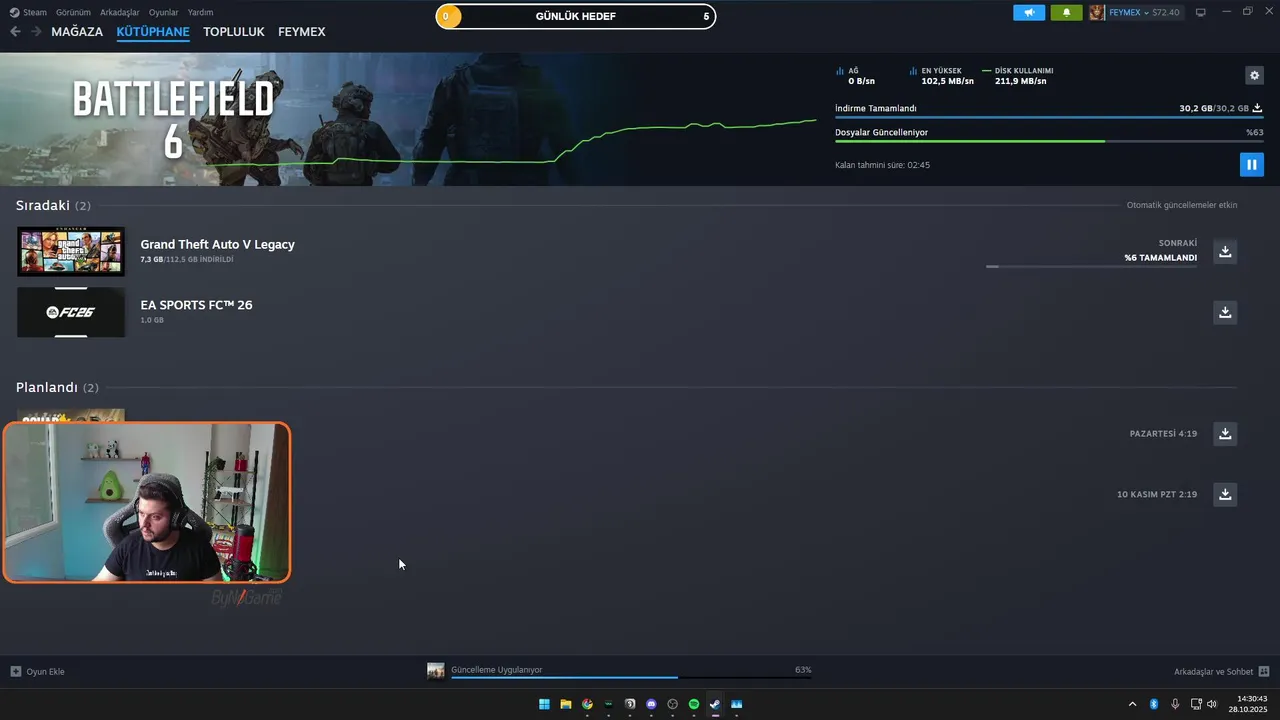
Task: Go back with the left arrow
Action: click(x=15, y=32)
